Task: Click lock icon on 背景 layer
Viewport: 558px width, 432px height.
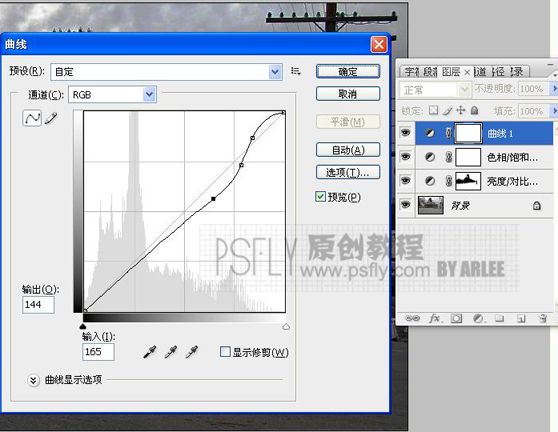Action: tap(537, 205)
